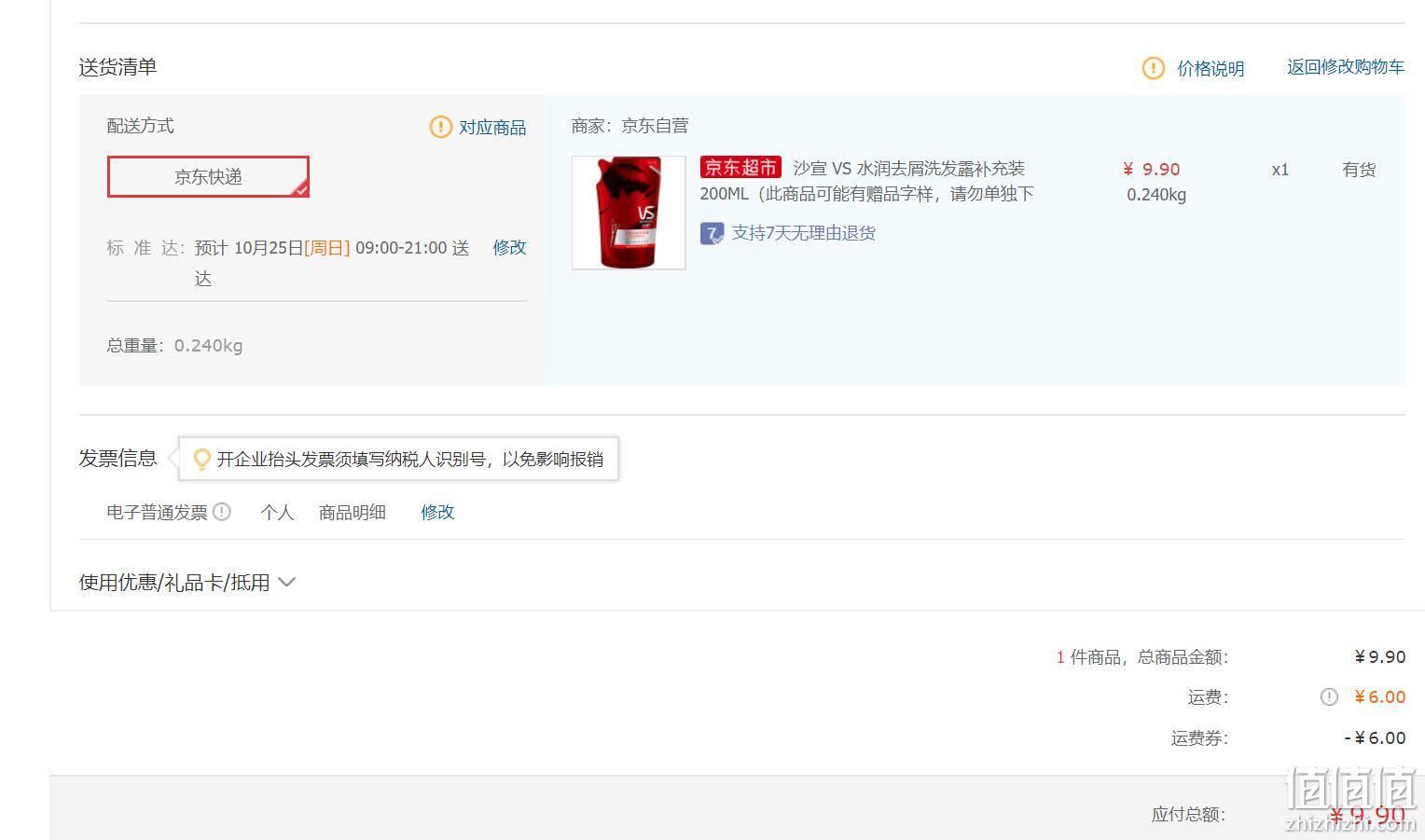Click the 对应商品 exclamation icon
The width and height of the screenshot is (1425, 840).
440,127
